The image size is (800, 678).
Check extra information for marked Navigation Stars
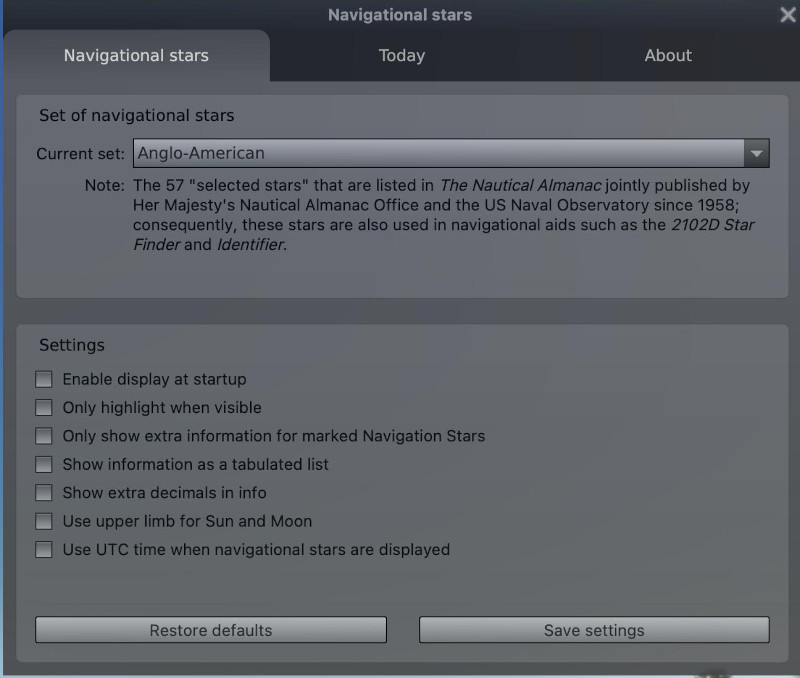pos(44,436)
